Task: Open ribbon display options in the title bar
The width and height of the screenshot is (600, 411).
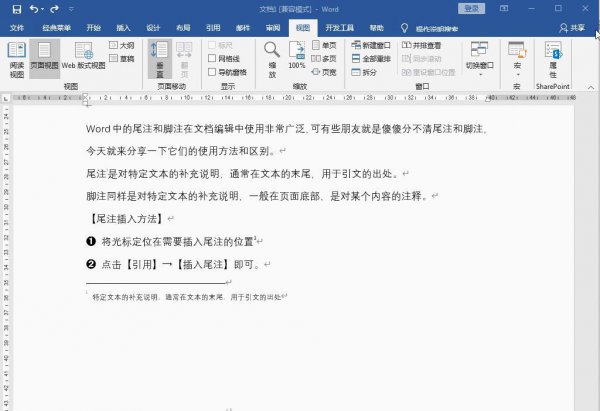Action: click(x=504, y=8)
